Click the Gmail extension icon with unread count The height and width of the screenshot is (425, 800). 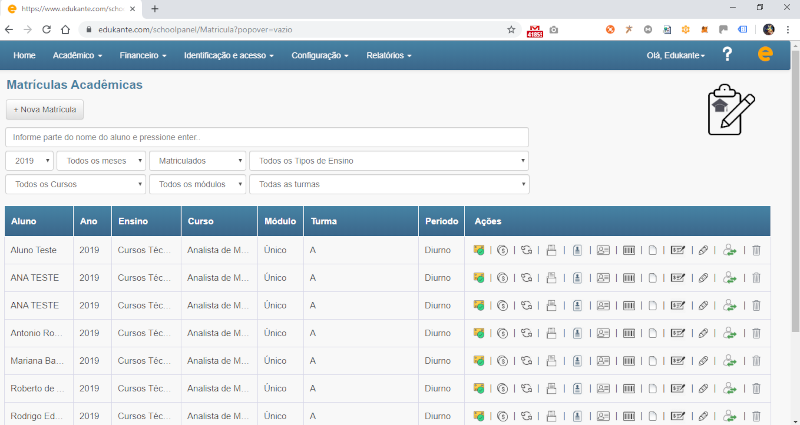[x=535, y=31]
